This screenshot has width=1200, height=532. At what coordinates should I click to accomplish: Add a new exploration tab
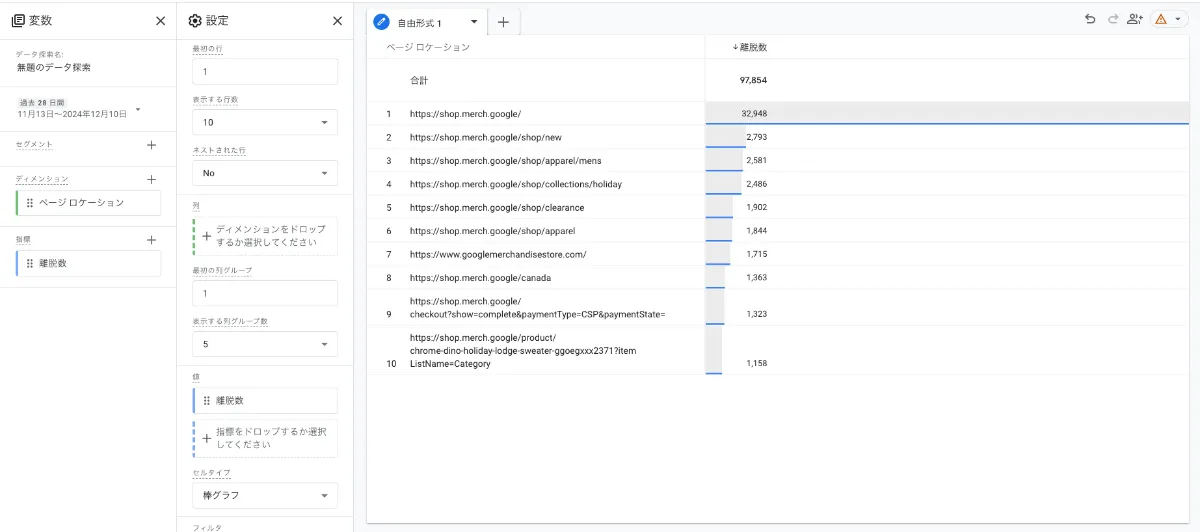tap(503, 22)
